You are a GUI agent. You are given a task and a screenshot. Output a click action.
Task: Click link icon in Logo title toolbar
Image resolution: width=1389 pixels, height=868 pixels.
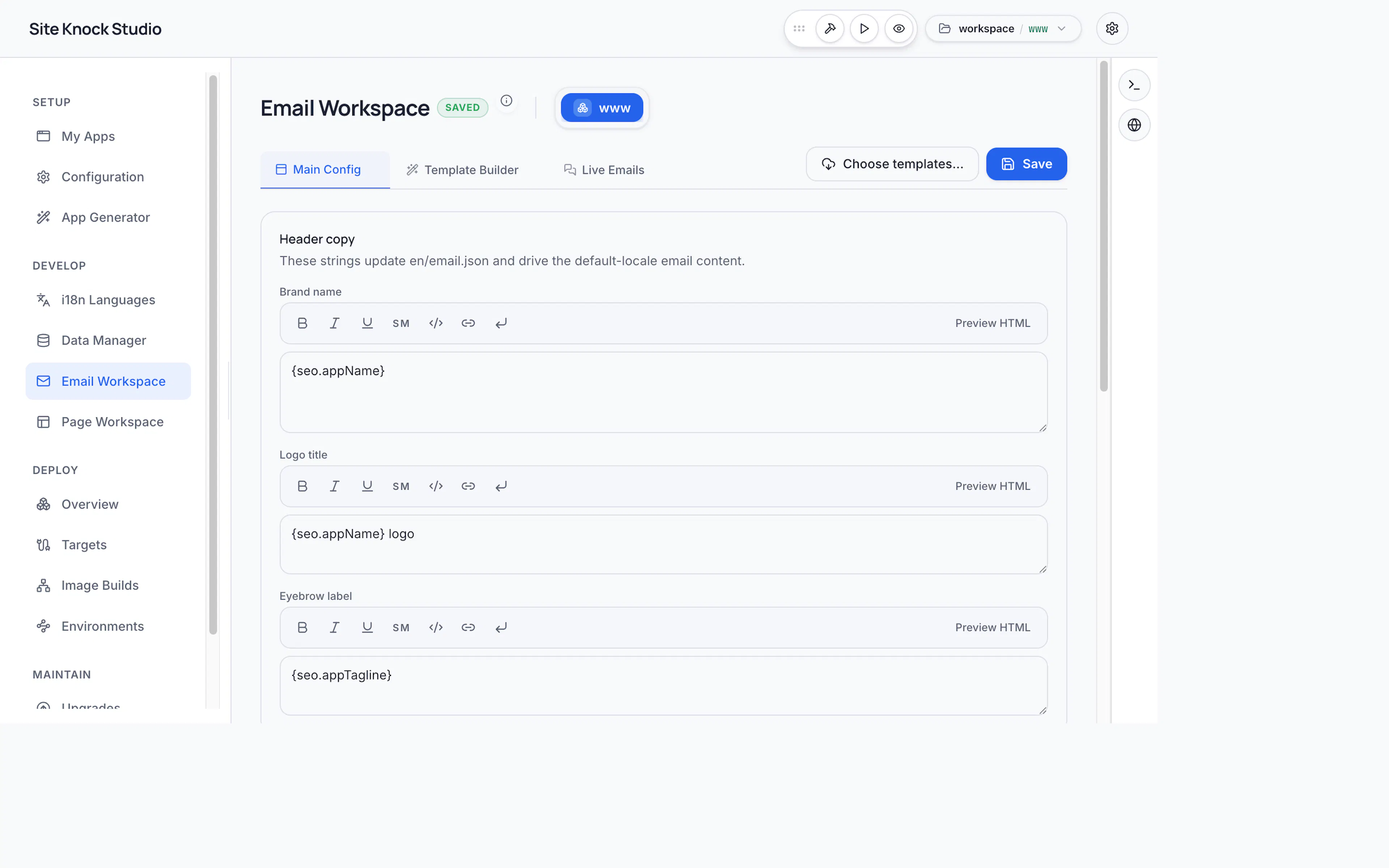tap(468, 486)
